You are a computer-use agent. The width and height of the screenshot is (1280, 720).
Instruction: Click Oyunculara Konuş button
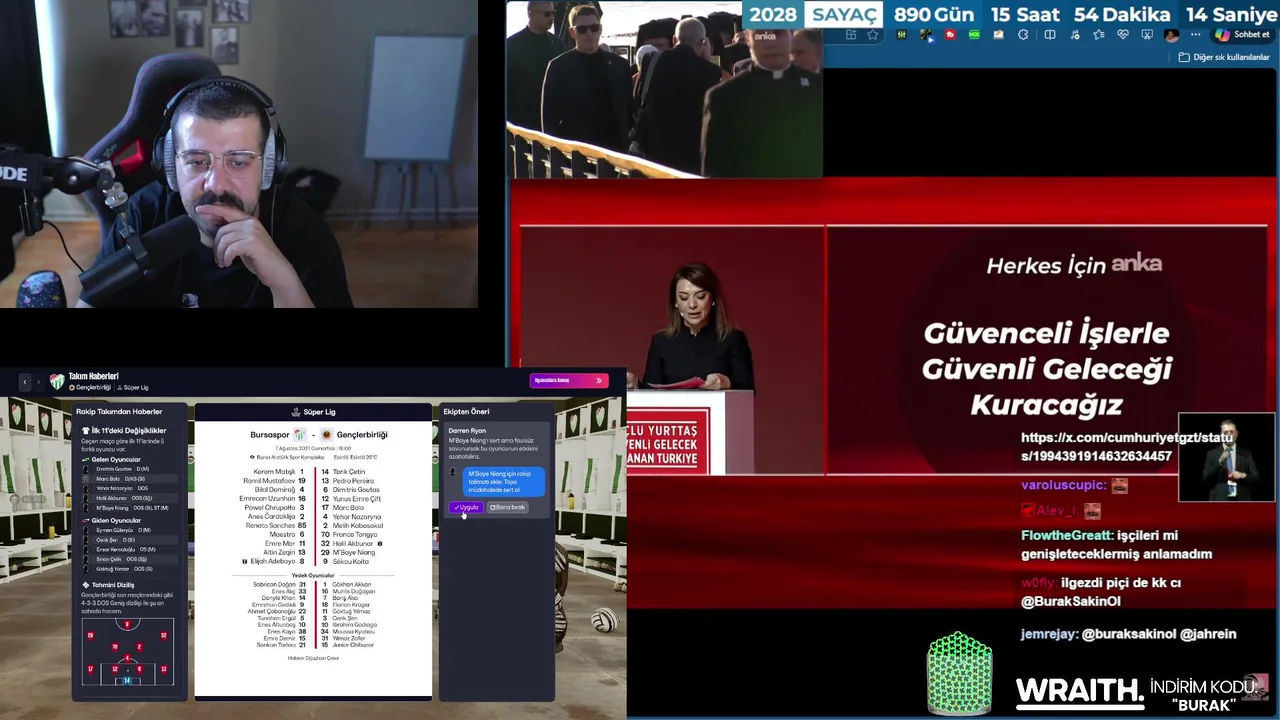(x=569, y=380)
